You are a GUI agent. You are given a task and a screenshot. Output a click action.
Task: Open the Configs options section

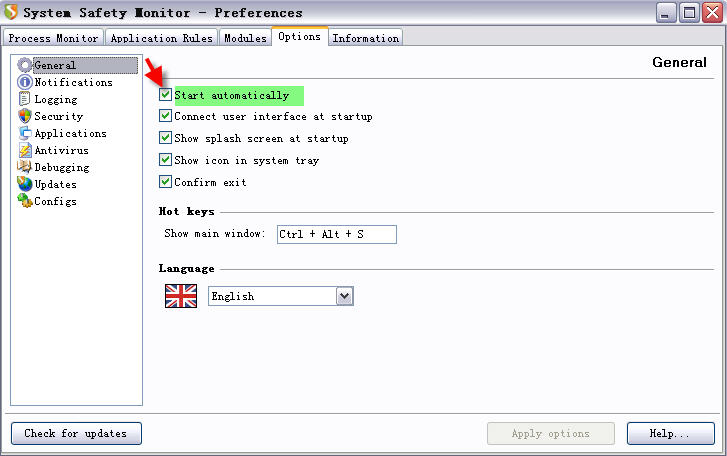pyautogui.click(x=55, y=202)
